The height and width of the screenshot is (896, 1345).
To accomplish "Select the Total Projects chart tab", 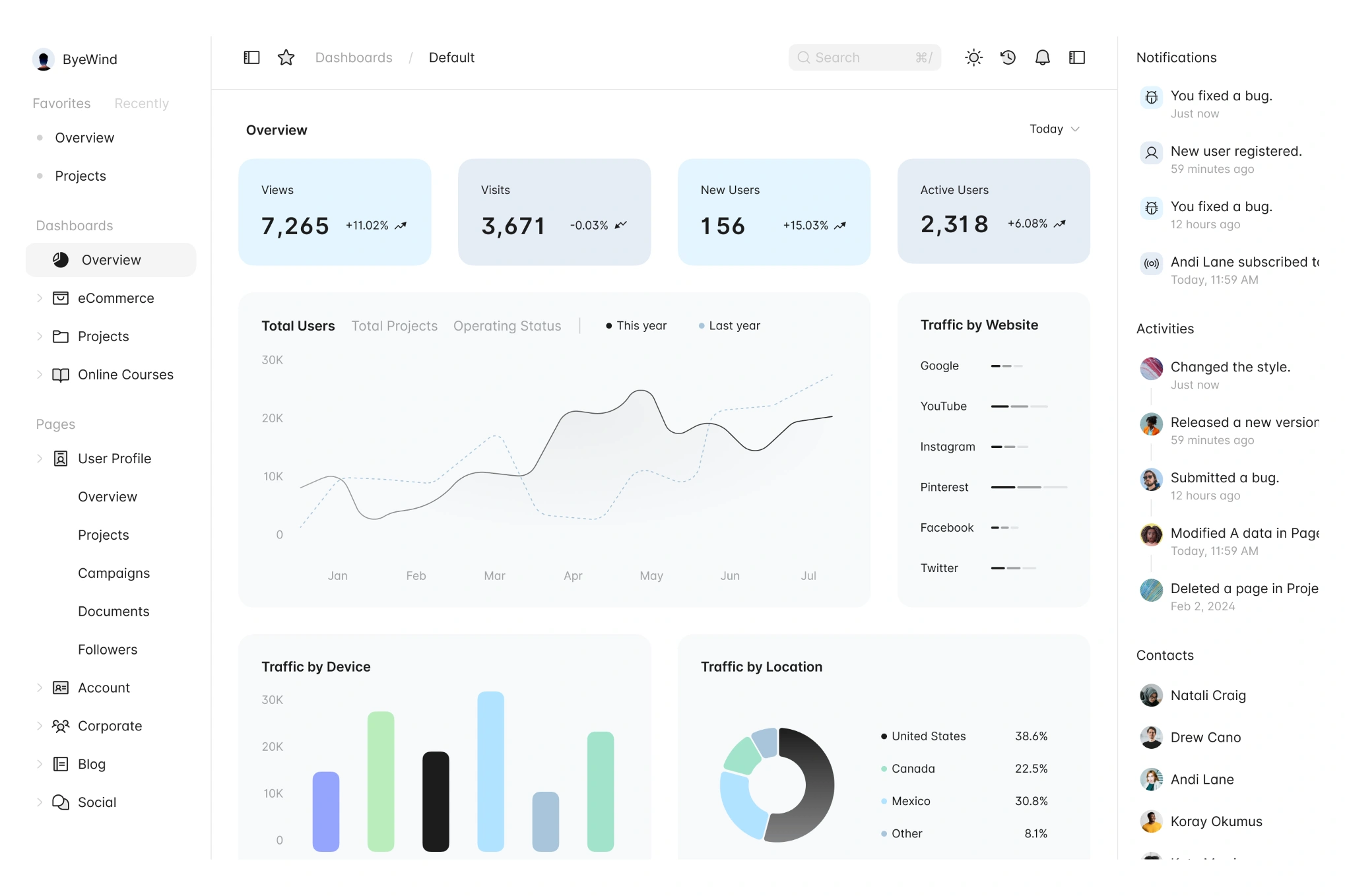I will click(x=394, y=326).
